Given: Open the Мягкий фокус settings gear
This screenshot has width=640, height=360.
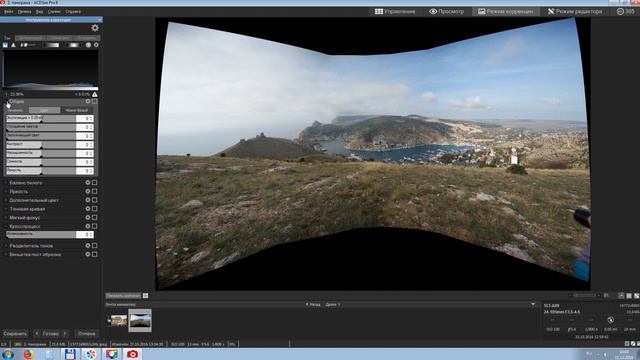Looking at the screenshot, I should pos(88,218).
